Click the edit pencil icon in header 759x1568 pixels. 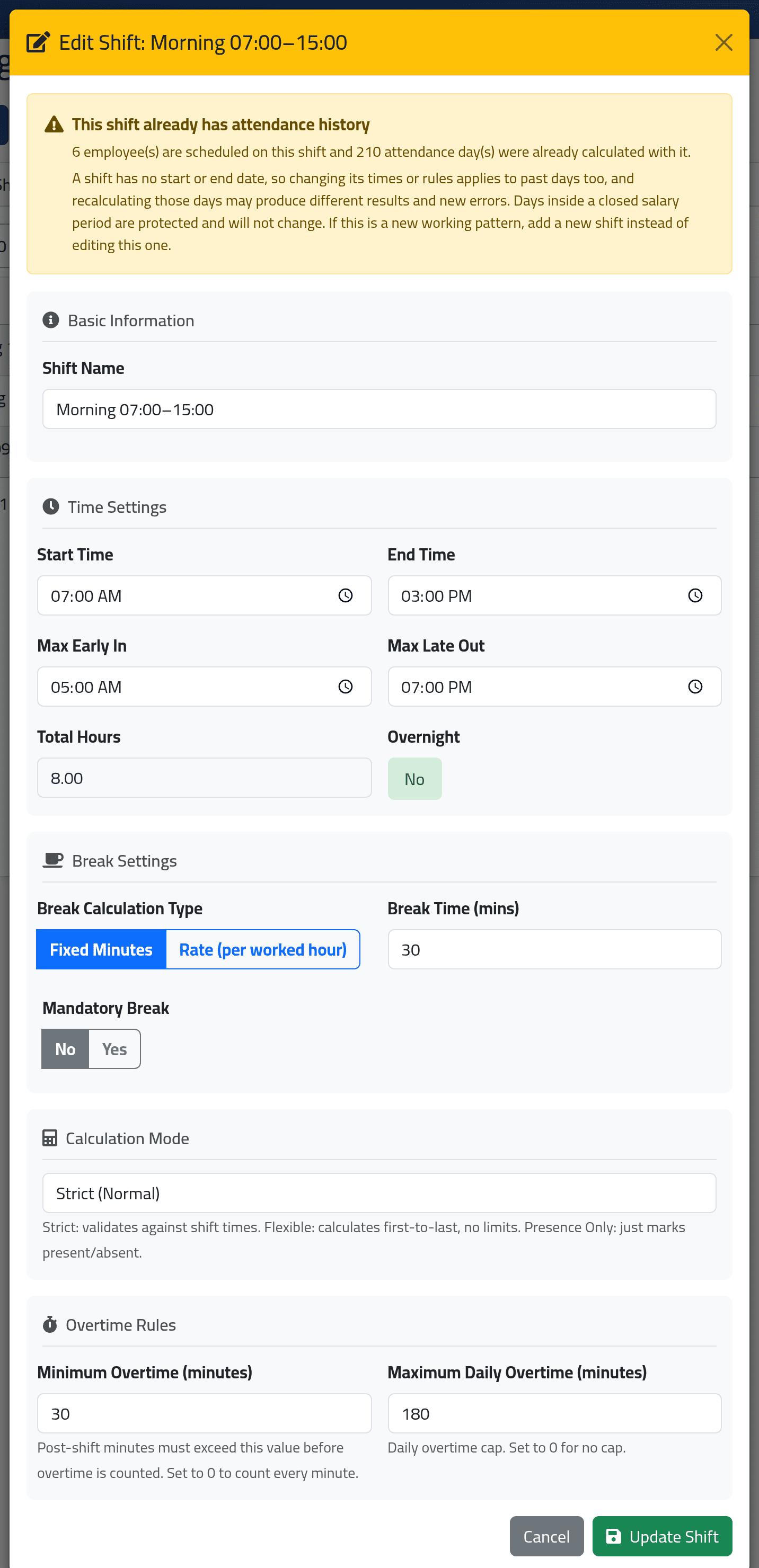tap(38, 42)
